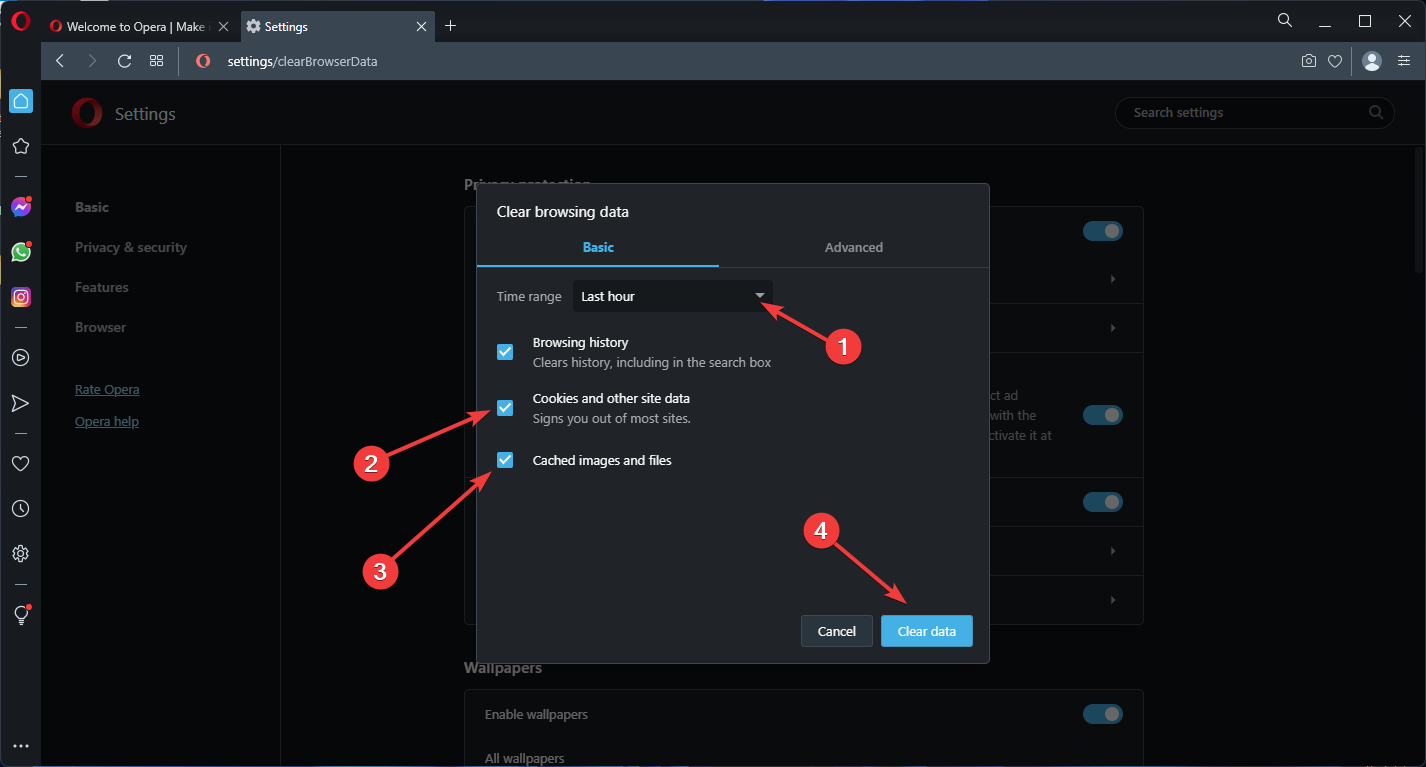The height and width of the screenshot is (767, 1426).
Task: Reload the current page
Action: click(124, 61)
